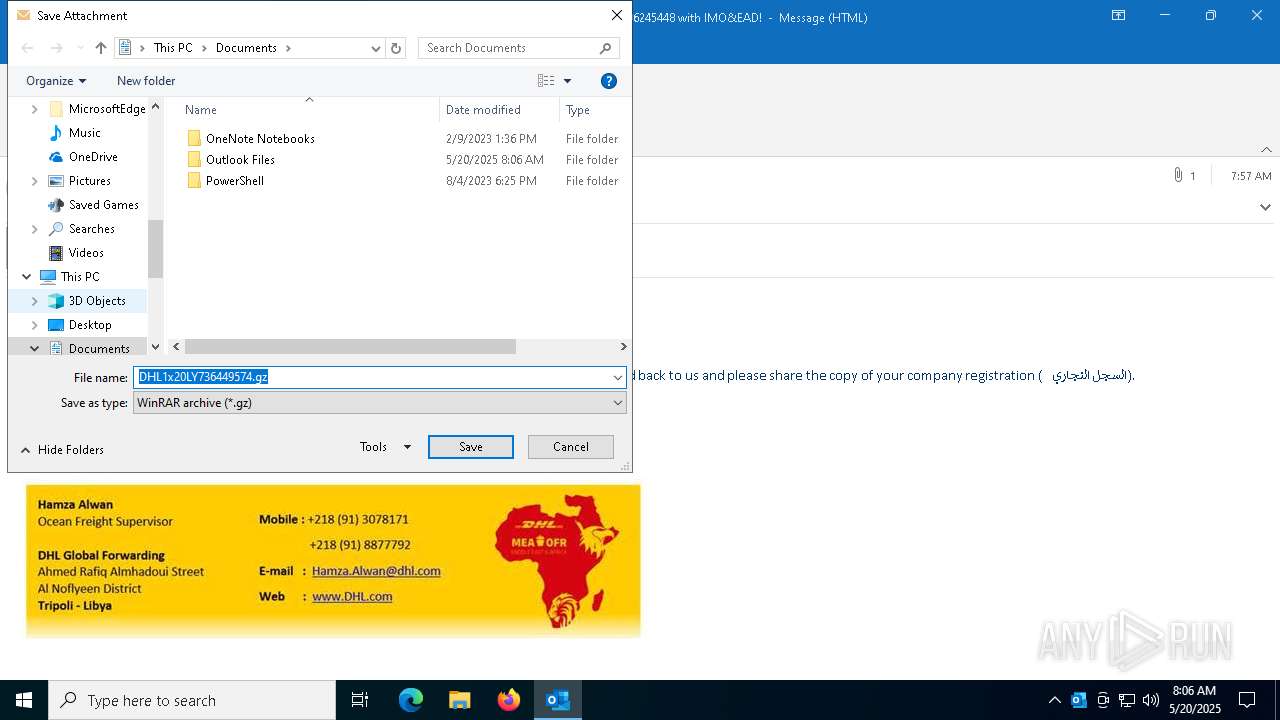Click the Save button
Screen dimensions: 1280x720
tap(471, 447)
